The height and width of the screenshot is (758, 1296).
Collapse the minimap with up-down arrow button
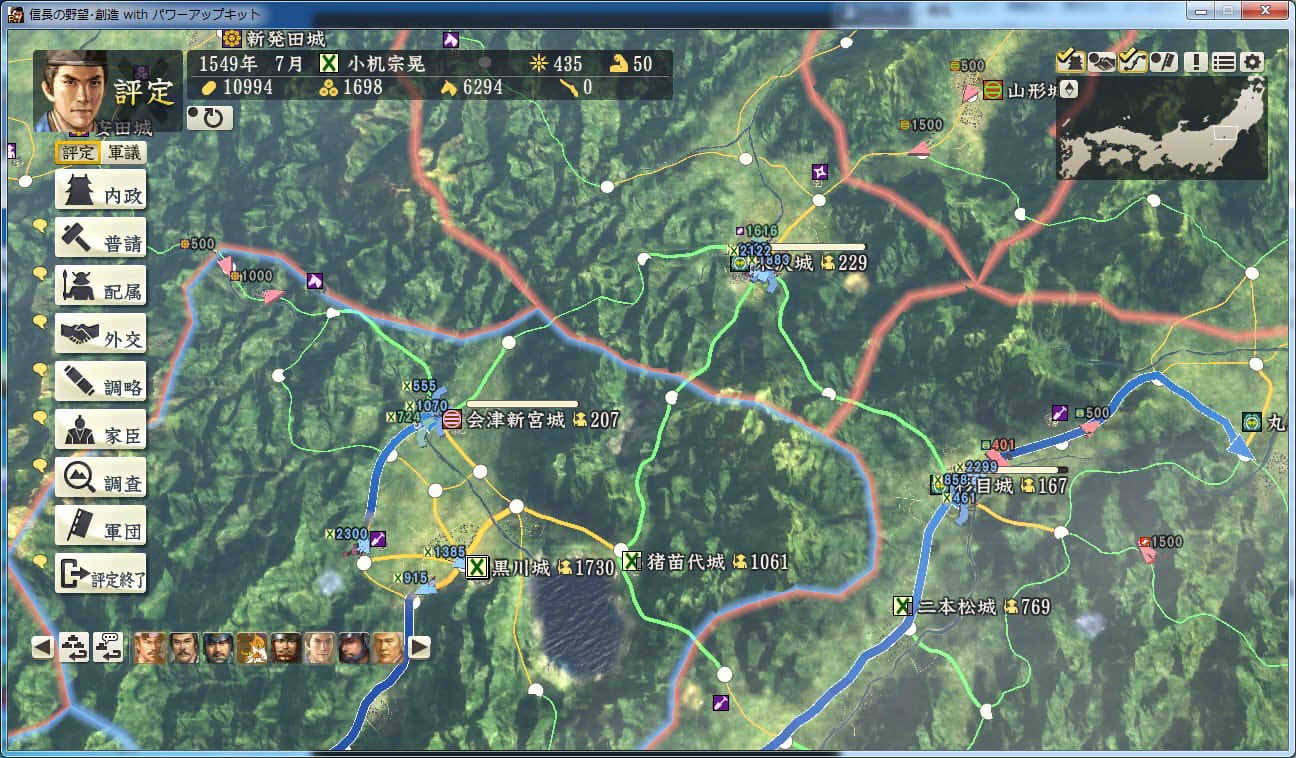(1069, 89)
